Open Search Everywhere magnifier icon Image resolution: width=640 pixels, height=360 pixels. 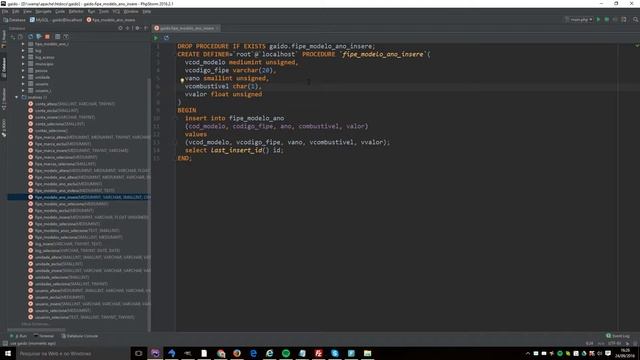(x=636, y=20)
